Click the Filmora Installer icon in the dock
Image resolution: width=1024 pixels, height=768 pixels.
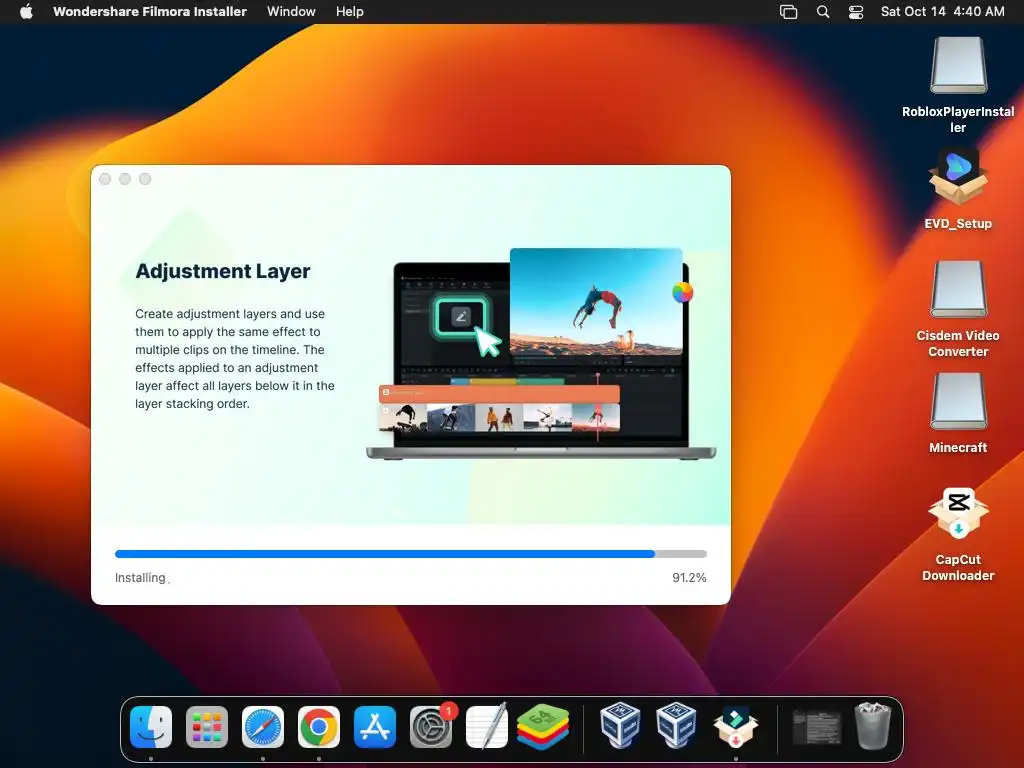[735, 727]
